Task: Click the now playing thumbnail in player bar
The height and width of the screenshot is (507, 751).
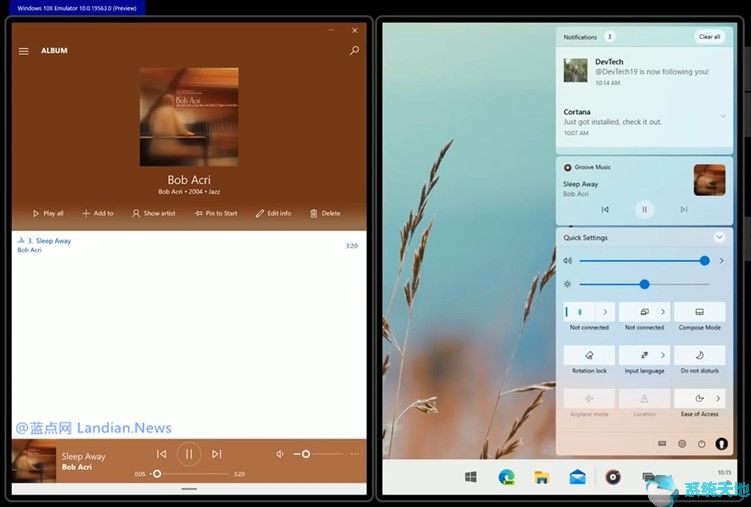Action: tap(34, 461)
